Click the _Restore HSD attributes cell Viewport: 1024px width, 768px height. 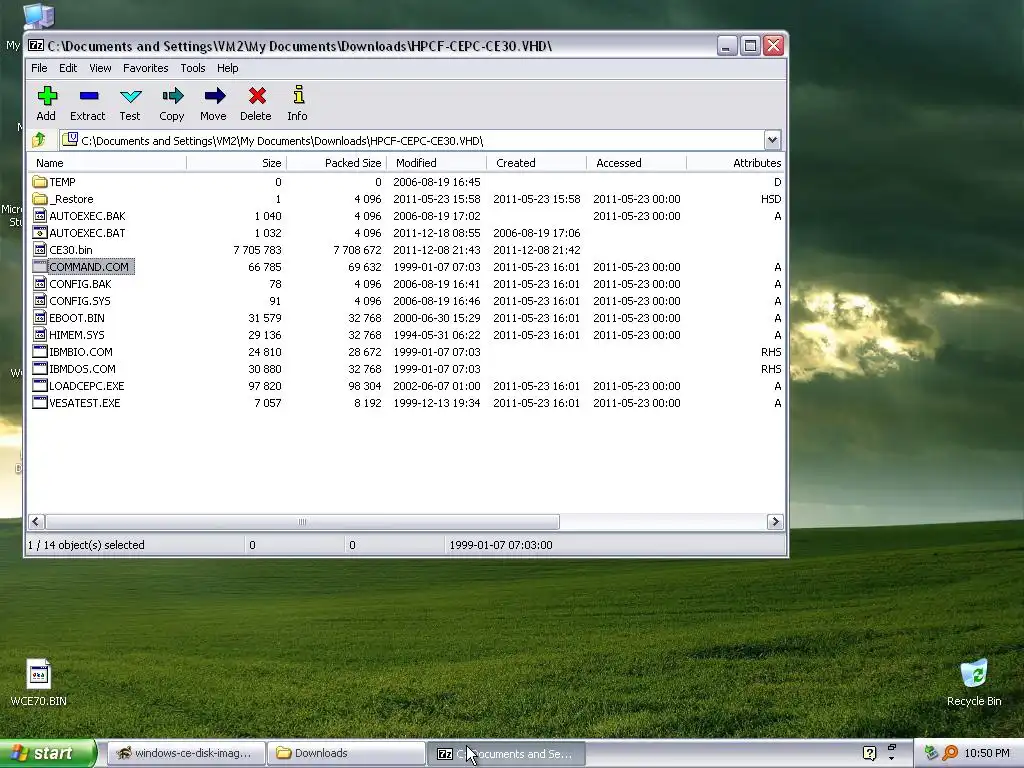[771, 199]
